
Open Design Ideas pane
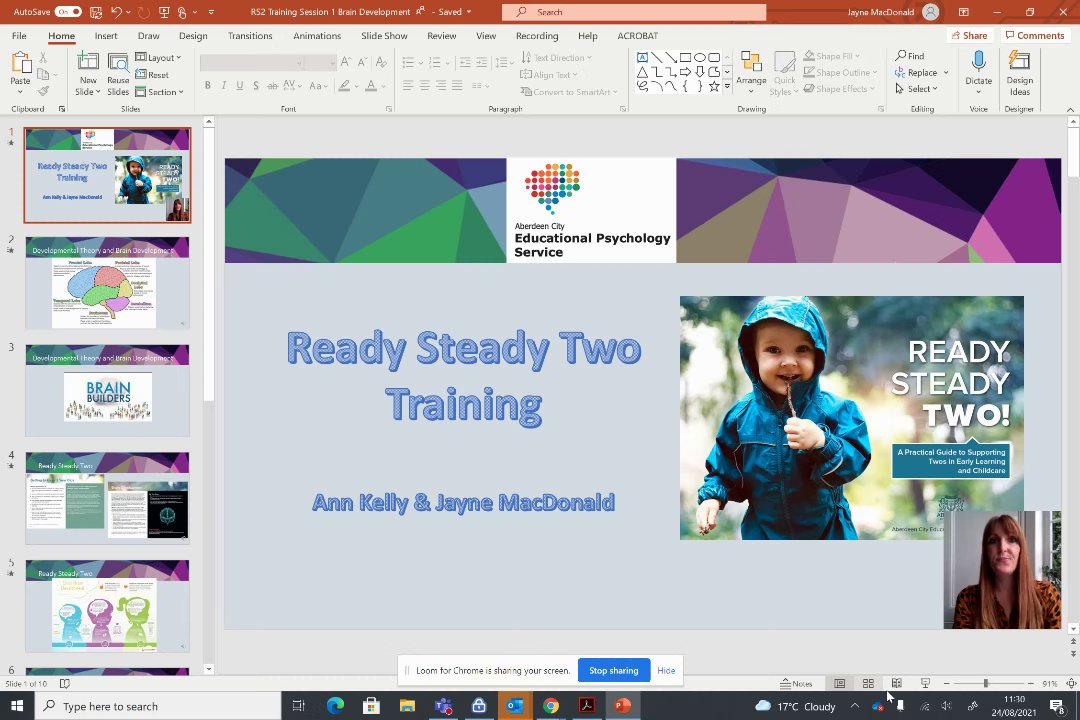click(x=1019, y=72)
